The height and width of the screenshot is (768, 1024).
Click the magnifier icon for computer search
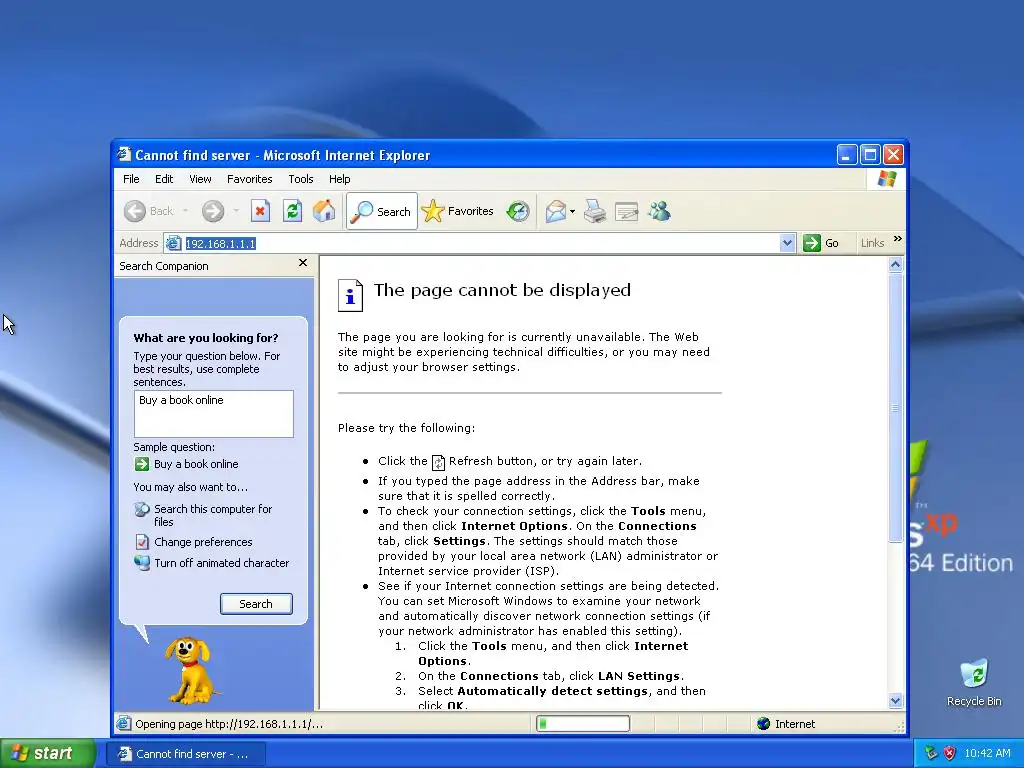click(x=142, y=509)
